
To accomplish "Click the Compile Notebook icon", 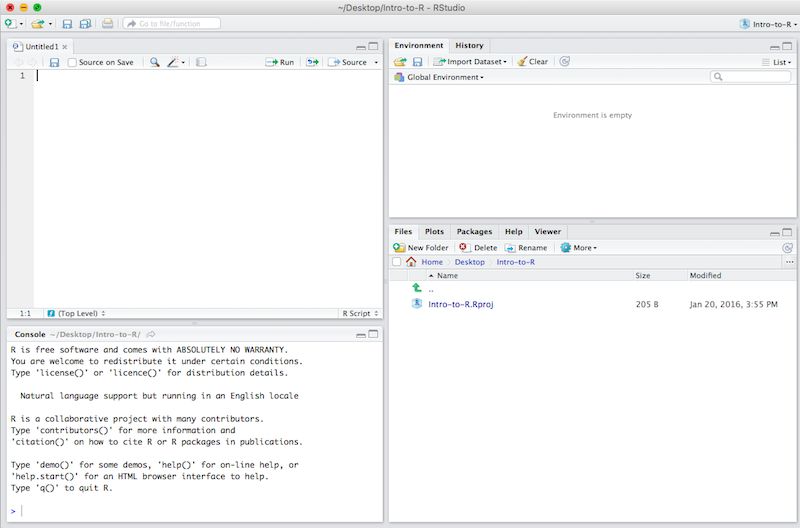I will point(201,62).
